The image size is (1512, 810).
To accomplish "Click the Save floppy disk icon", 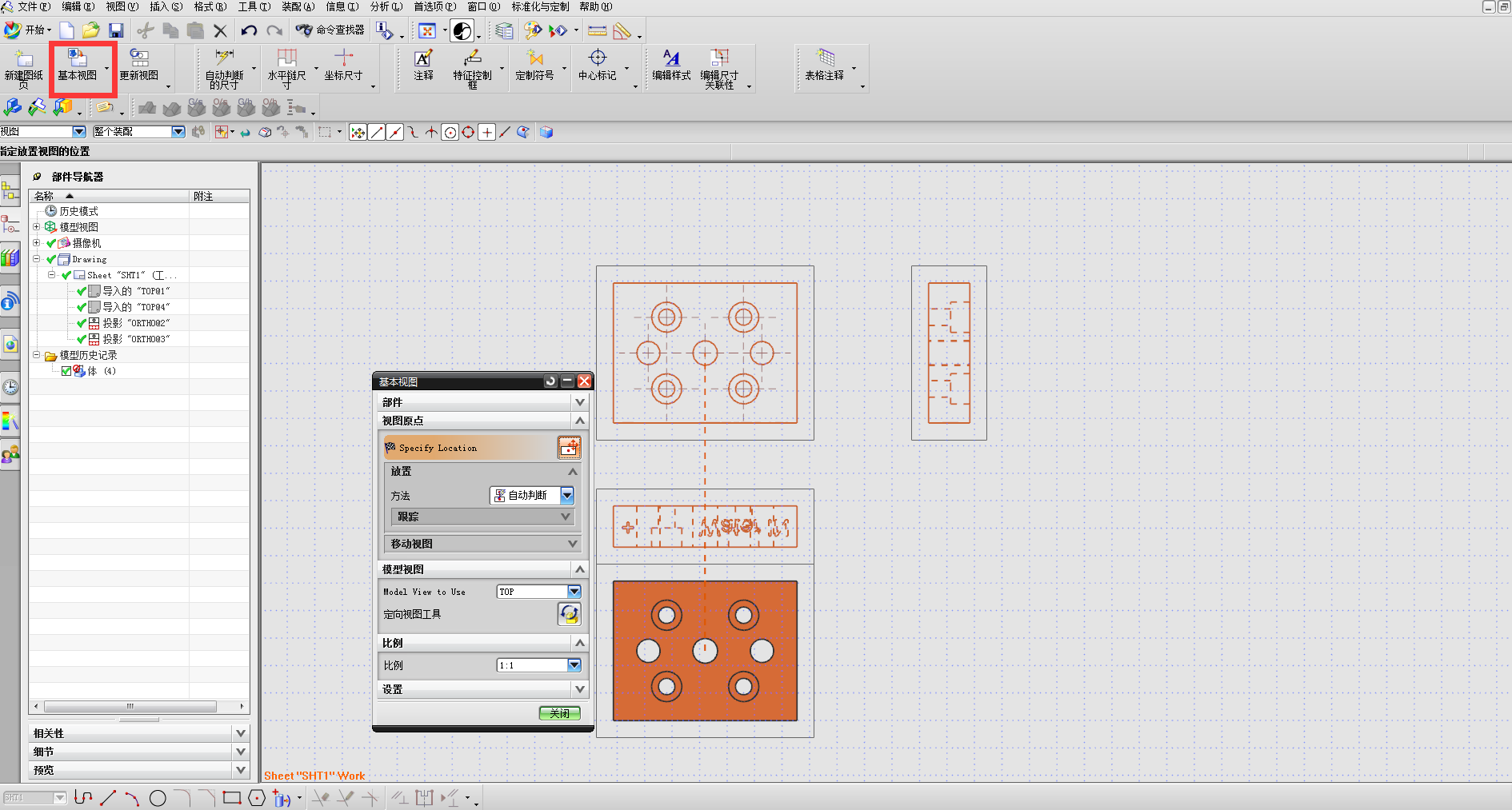I will (116, 30).
